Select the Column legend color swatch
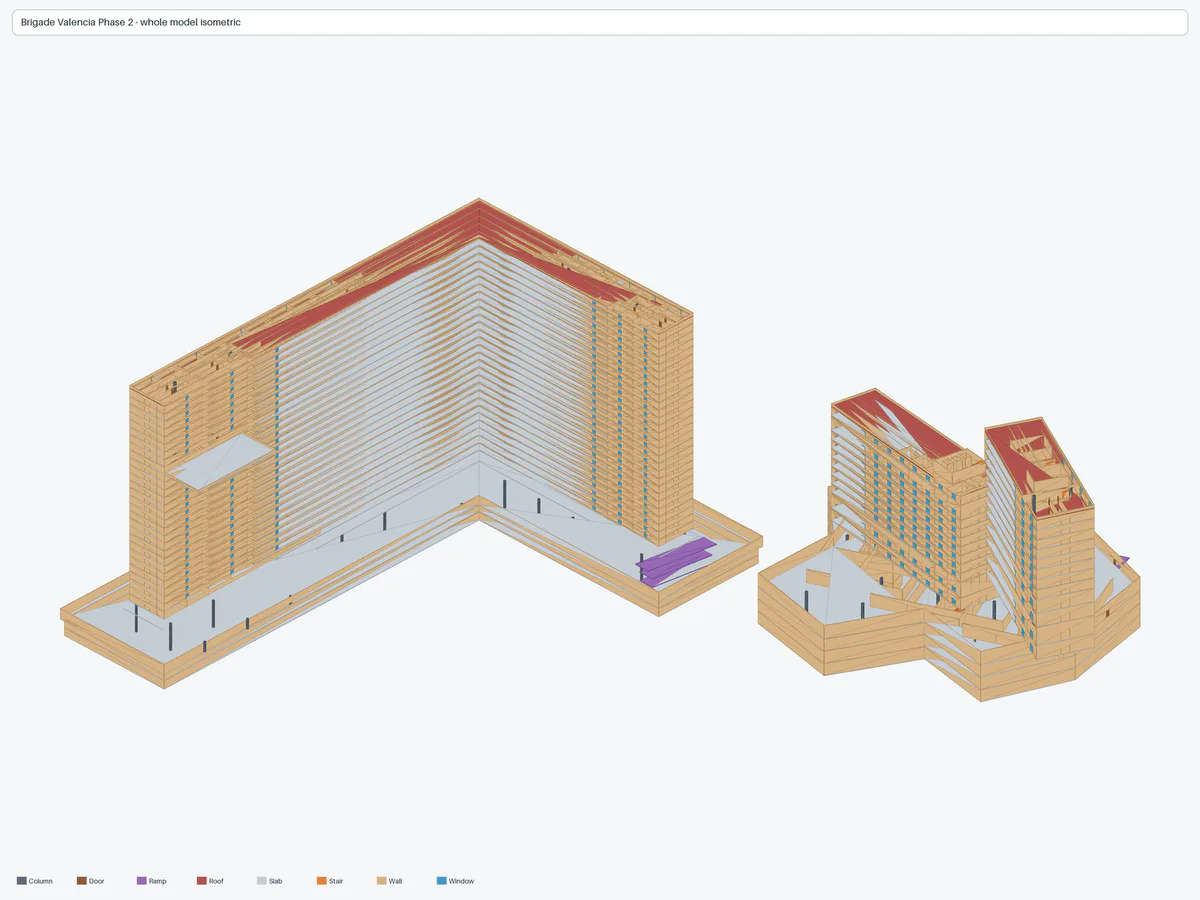1200x900 pixels. (22, 881)
